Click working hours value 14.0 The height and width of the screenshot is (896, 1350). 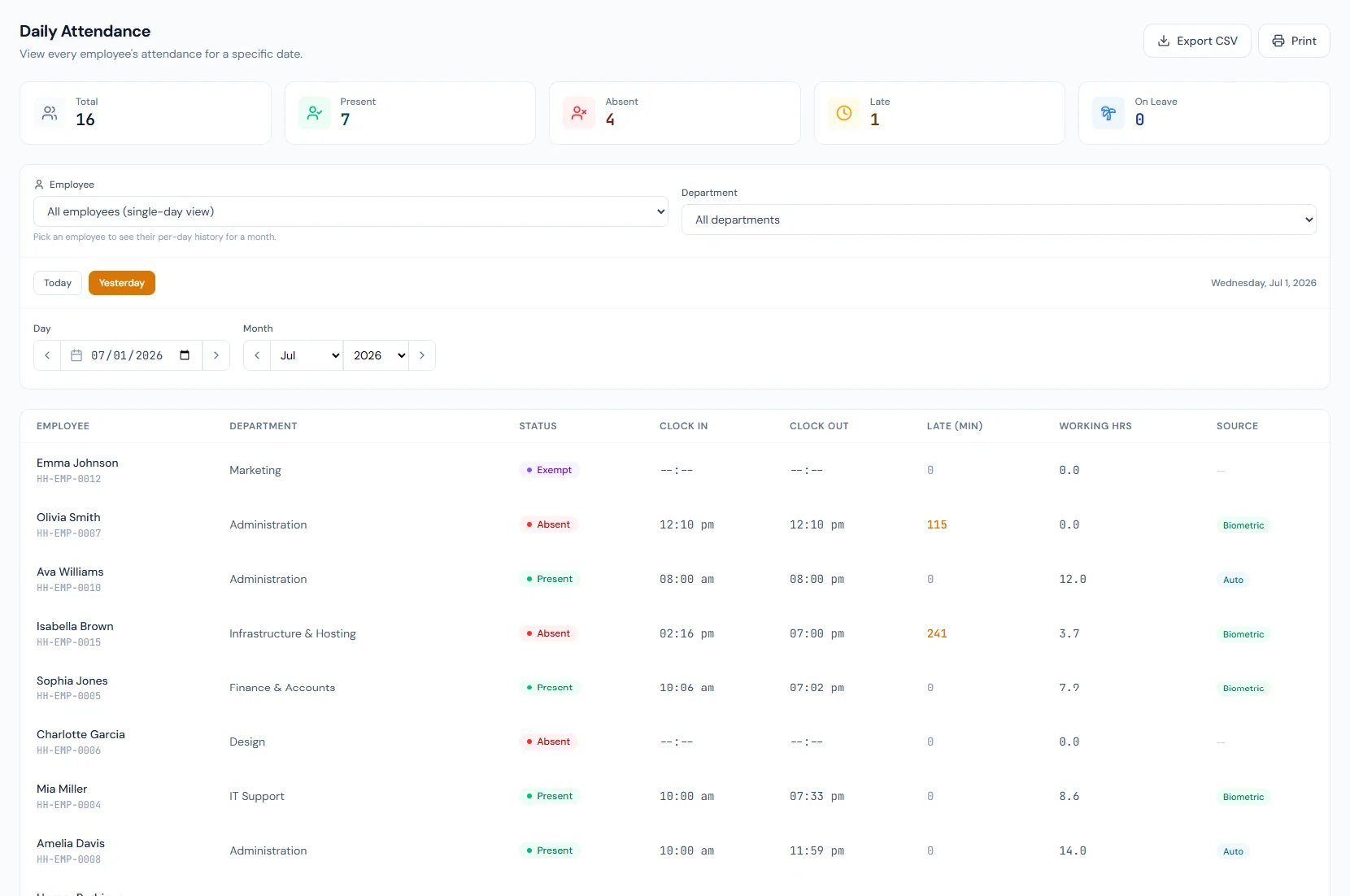click(x=1073, y=850)
